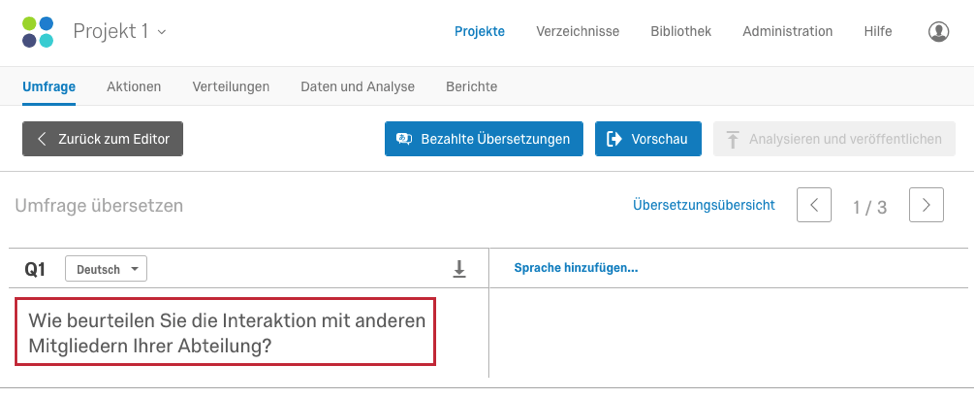Switch to the Verteilungen tab
This screenshot has width=974, height=400.
coord(231,87)
